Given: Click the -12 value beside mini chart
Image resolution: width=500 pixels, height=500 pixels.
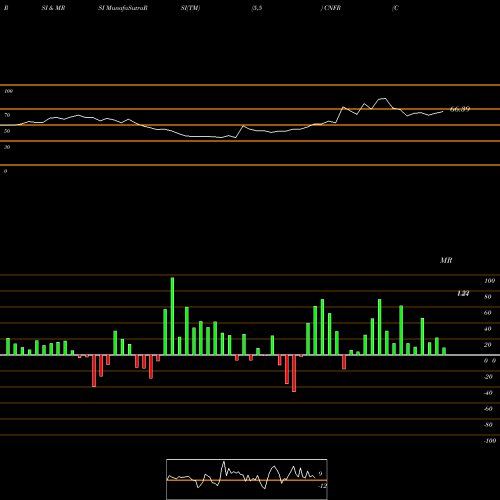Looking at the screenshot, I should pyautogui.click(x=323, y=486).
